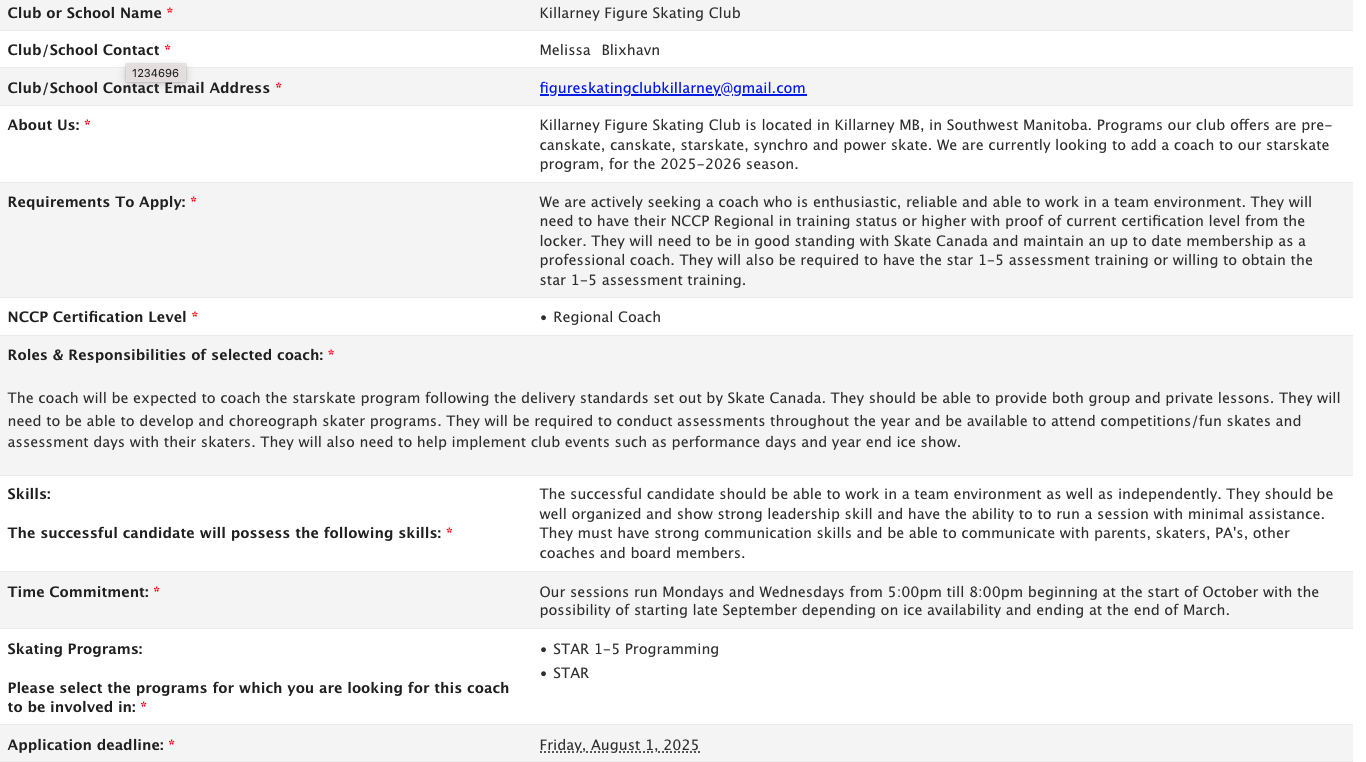
Task: Click the 'Please select the programs' instruction label
Action: coord(258,697)
